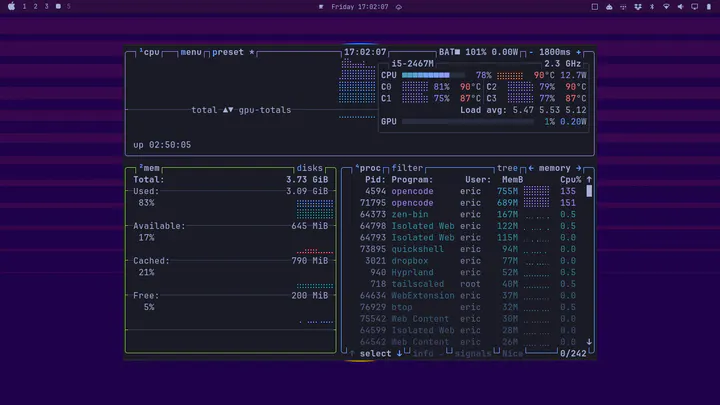Click the Apple logo in the top bar
Image resolution: width=720 pixels, height=405 pixels.
pyautogui.click(x=11, y=6)
